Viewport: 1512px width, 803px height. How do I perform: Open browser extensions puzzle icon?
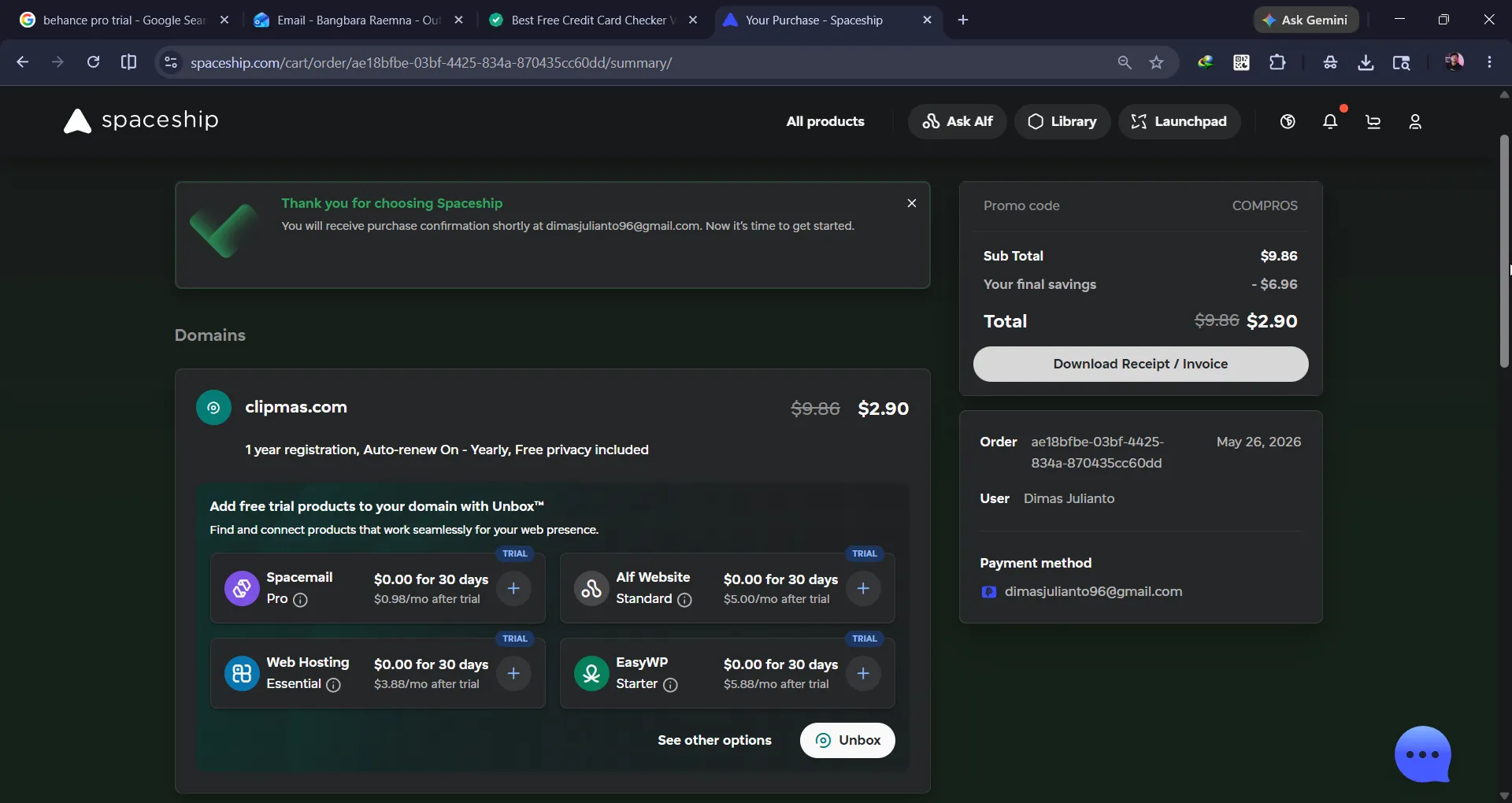point(1277,62)
